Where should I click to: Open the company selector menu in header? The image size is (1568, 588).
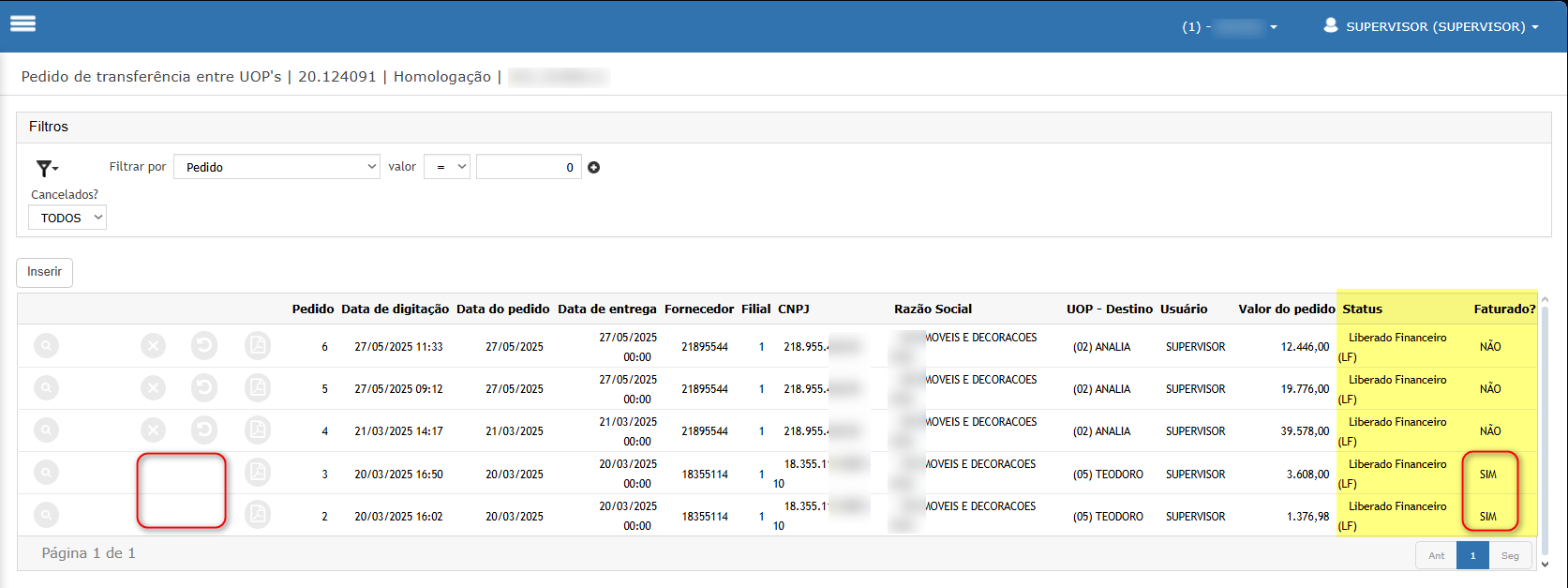(x=1230, y=26)
